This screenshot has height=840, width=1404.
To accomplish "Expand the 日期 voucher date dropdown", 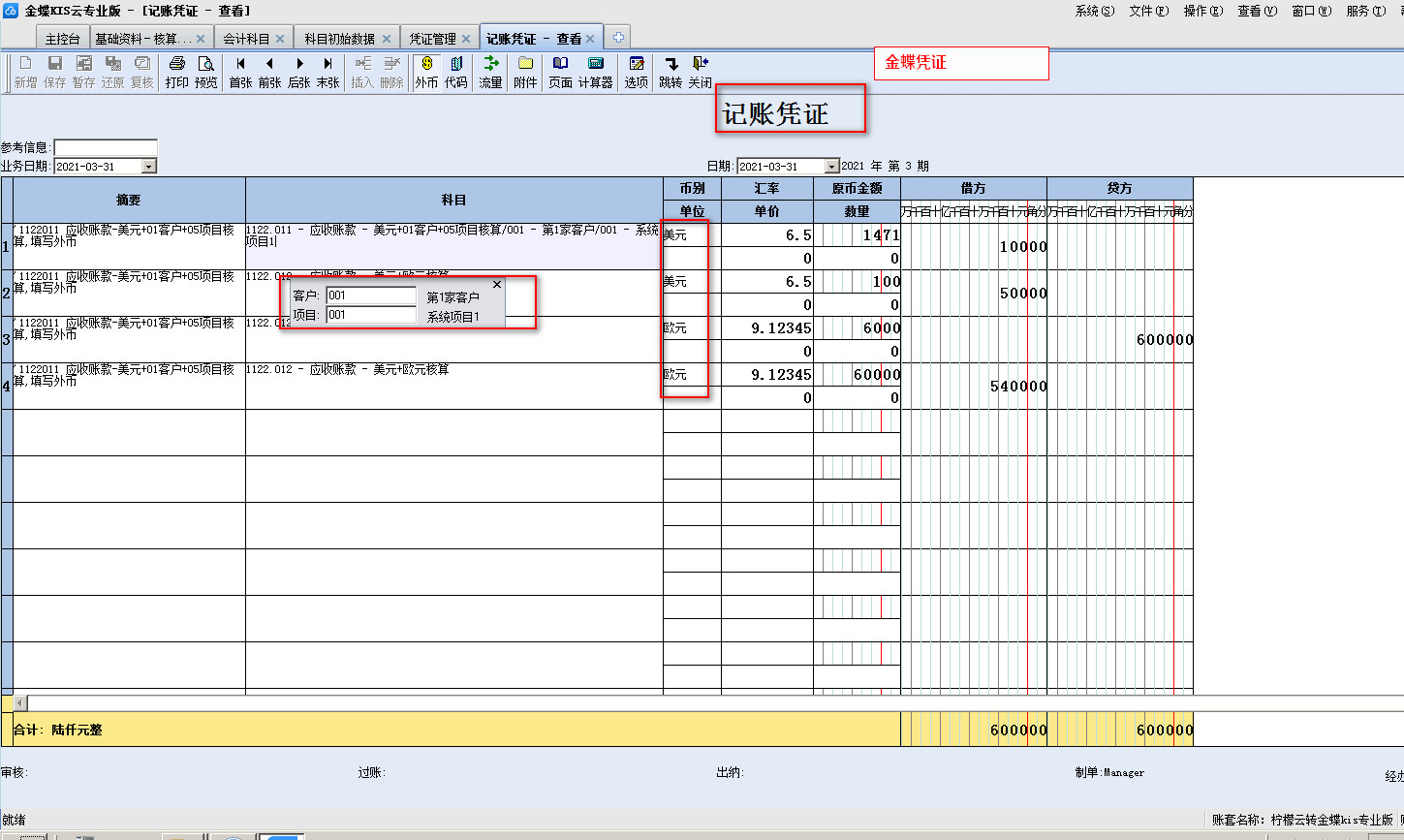I will 831,167.
